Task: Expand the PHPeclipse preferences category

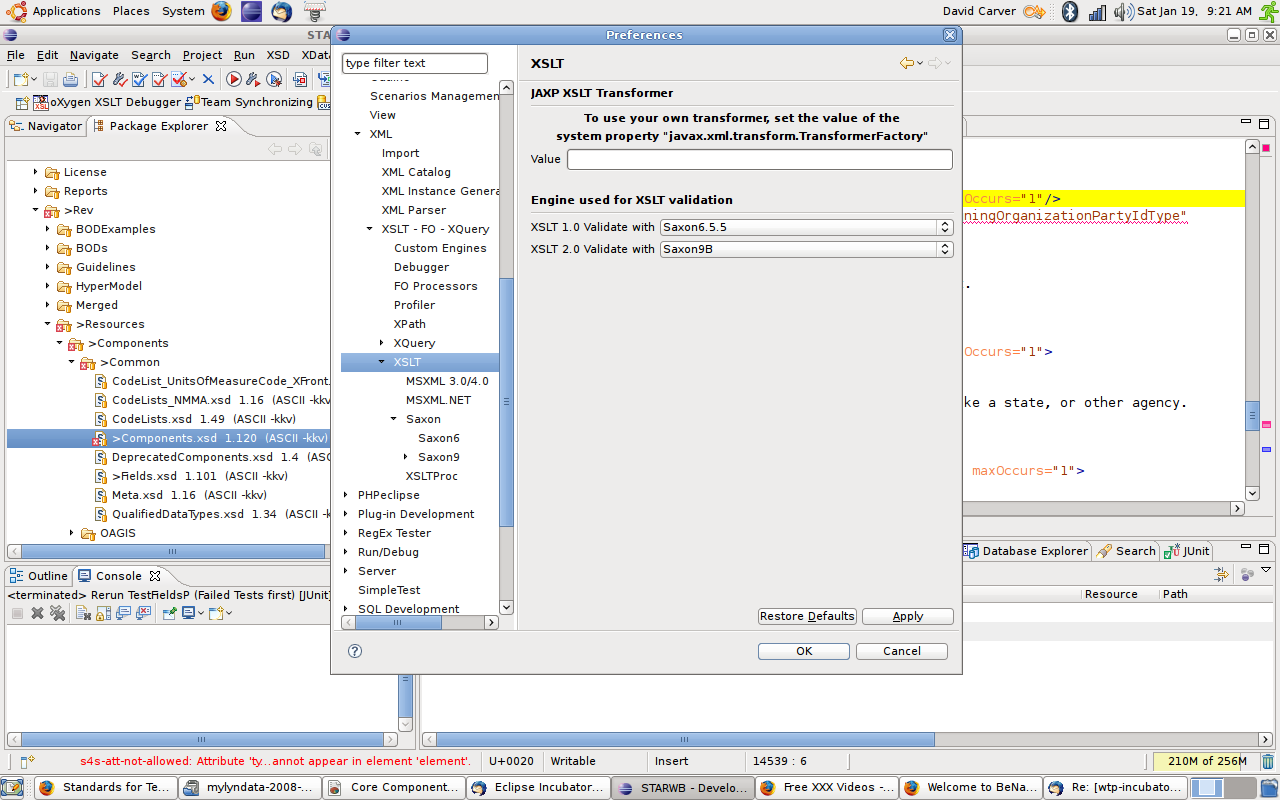Action: [x=346, y=495]
